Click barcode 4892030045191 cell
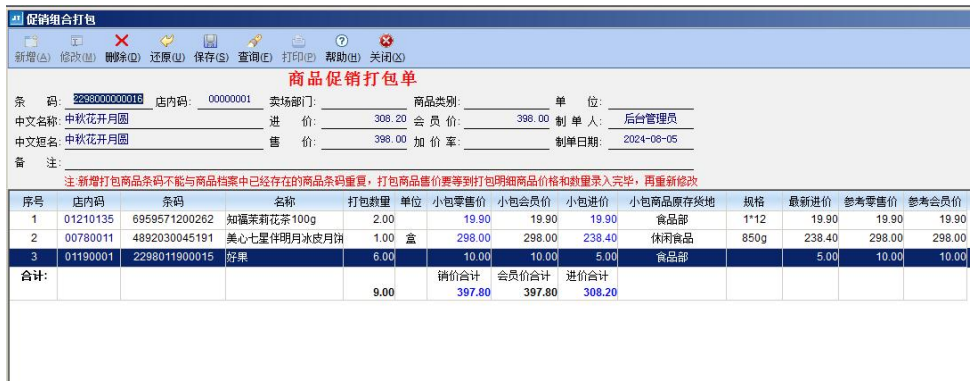Image resolution: width=975 pixels, height=386 pixels. 173,238
